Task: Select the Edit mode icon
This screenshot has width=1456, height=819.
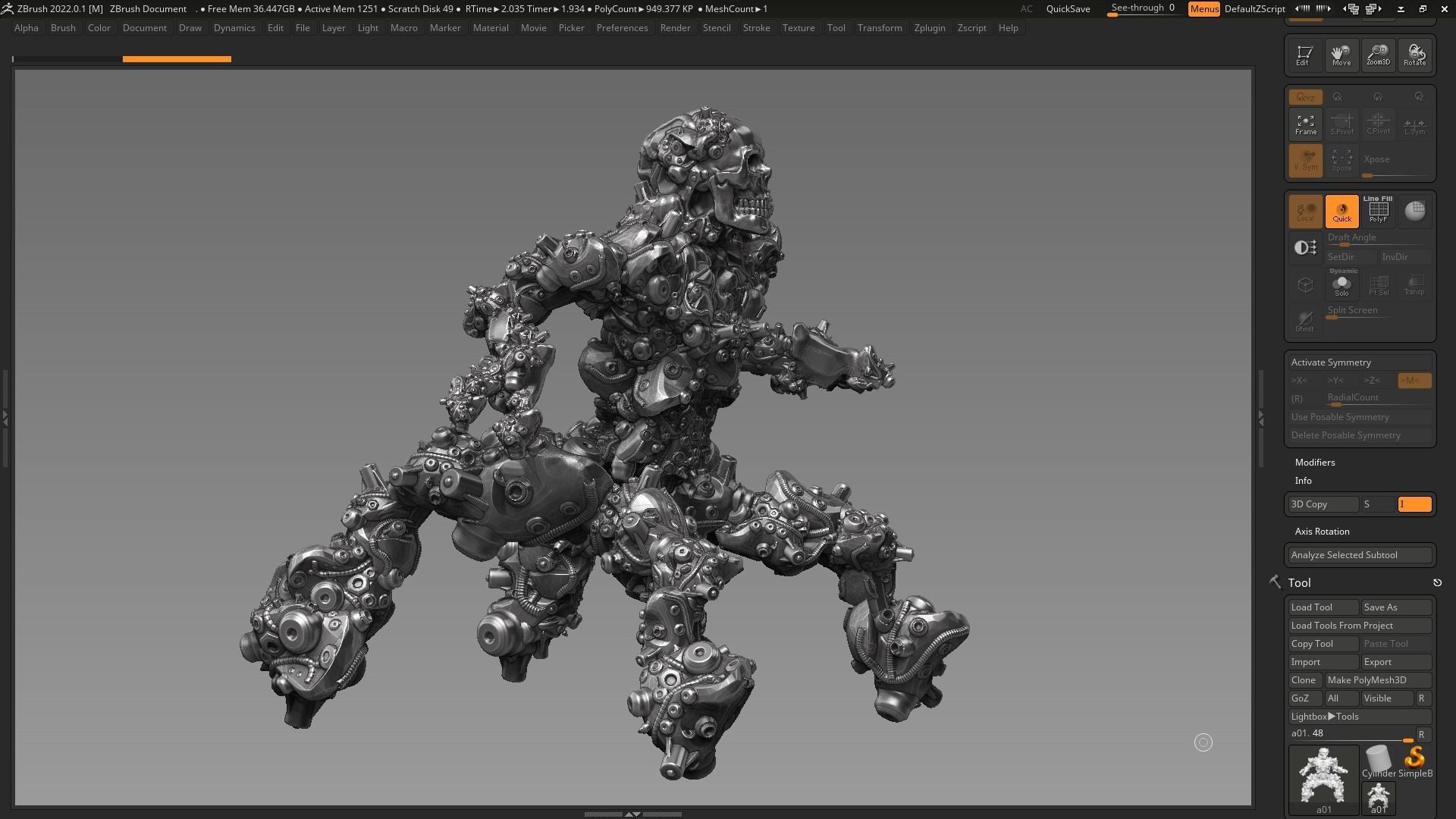Action: click(1304, 55)
